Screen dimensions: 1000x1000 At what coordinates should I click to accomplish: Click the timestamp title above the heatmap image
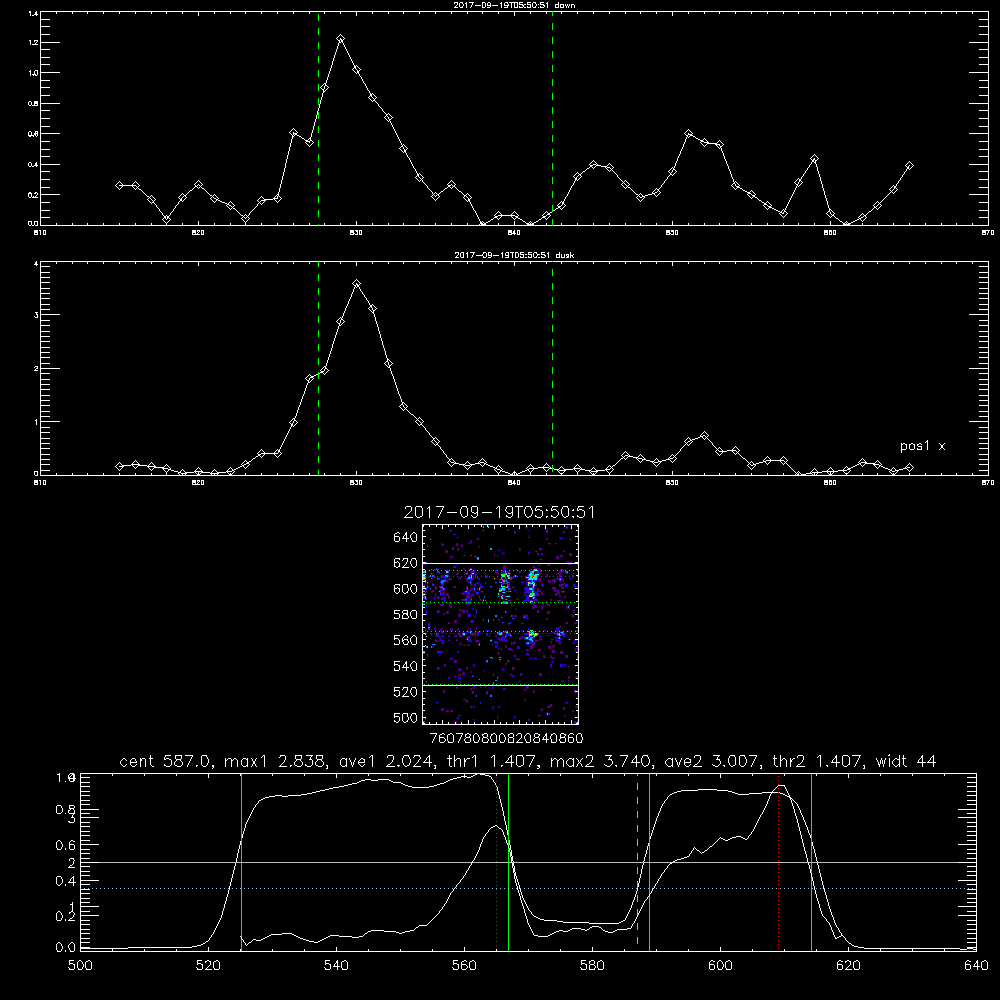point(499,512)
